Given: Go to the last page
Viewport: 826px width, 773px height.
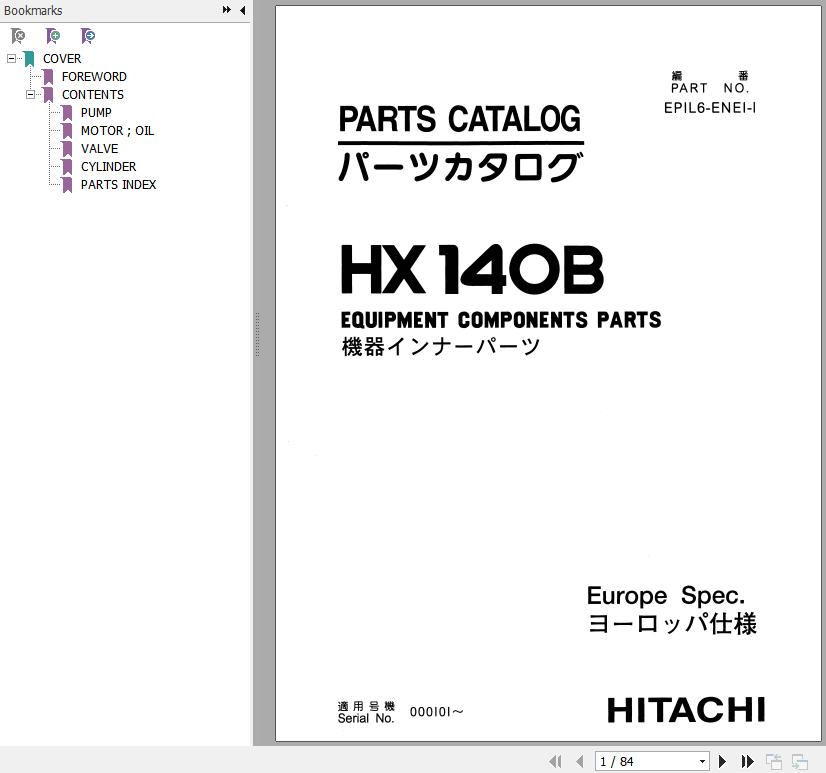Looking at the screenshot, I should (748, 761).
